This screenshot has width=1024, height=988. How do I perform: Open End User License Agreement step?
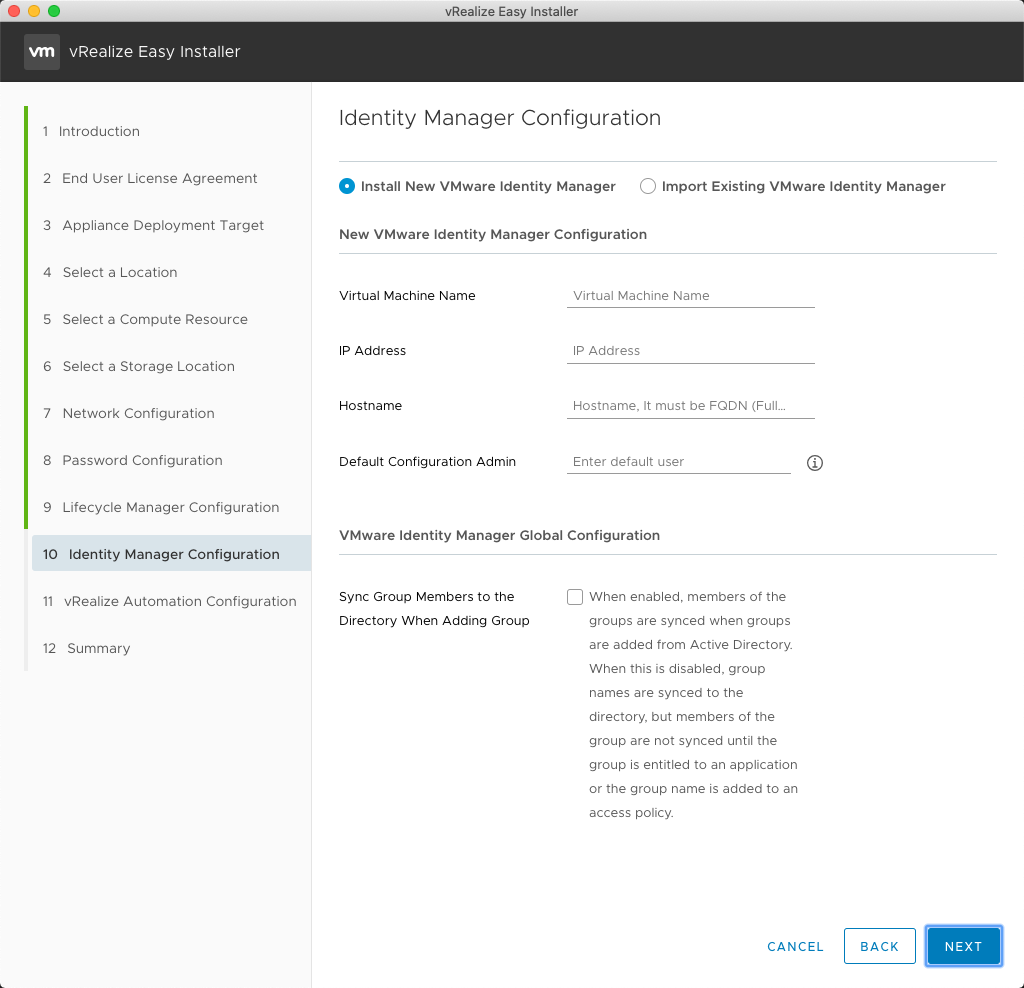150,178
